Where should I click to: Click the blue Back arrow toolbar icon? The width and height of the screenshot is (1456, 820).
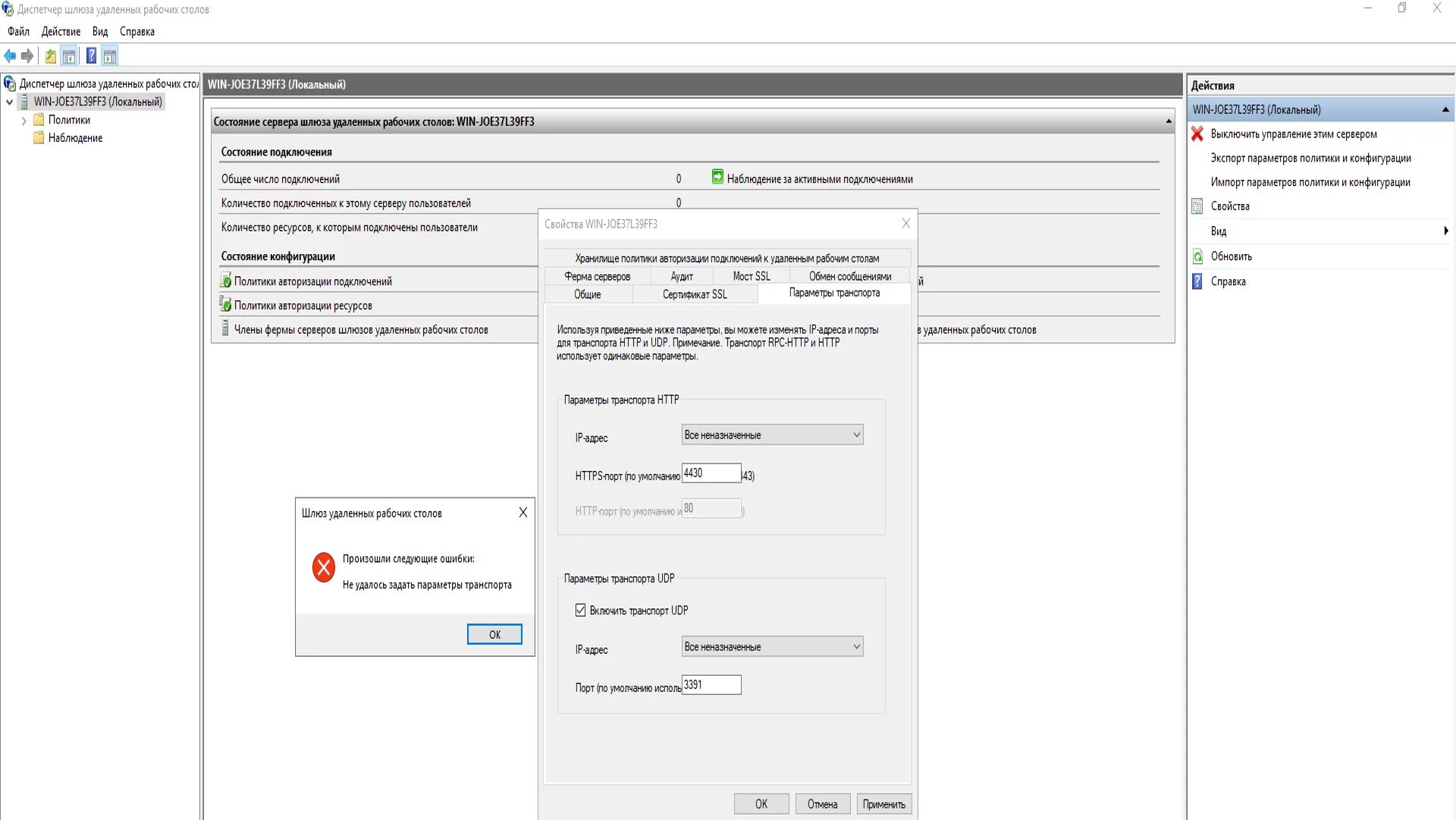(x=10, y=56)
